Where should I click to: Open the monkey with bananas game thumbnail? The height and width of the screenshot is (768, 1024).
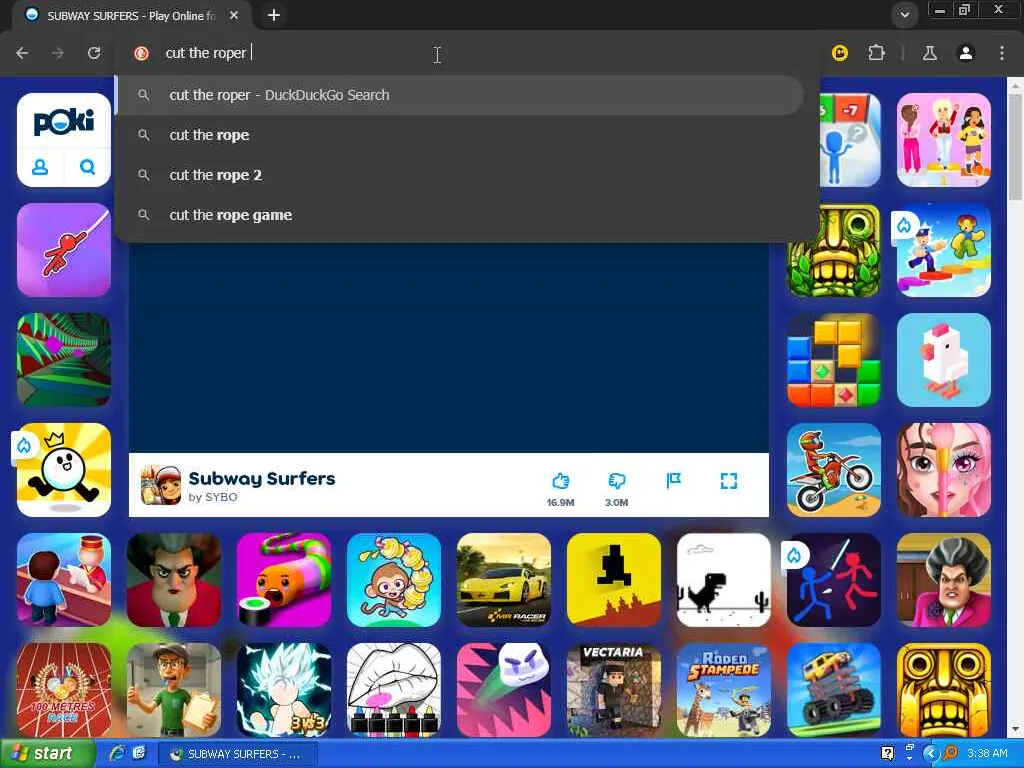[394, 580]
